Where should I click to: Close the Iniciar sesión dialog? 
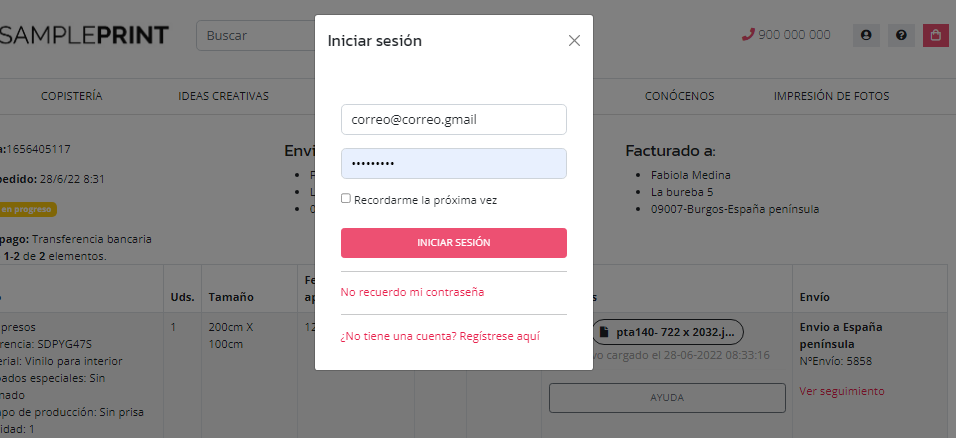click(x=574, y=41)
